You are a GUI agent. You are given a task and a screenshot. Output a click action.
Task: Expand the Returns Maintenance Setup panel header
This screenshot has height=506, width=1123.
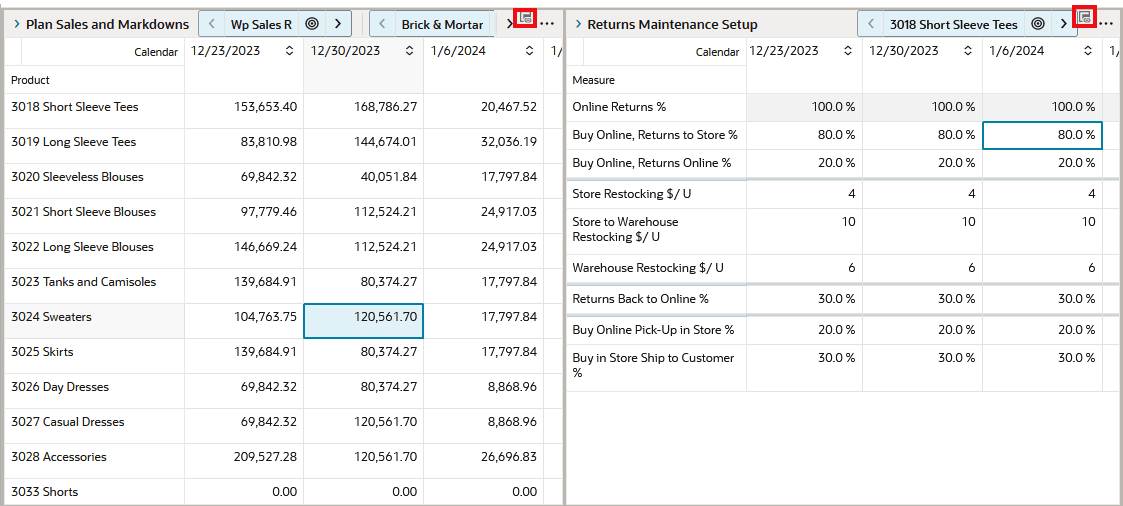[x=578, y=24]
